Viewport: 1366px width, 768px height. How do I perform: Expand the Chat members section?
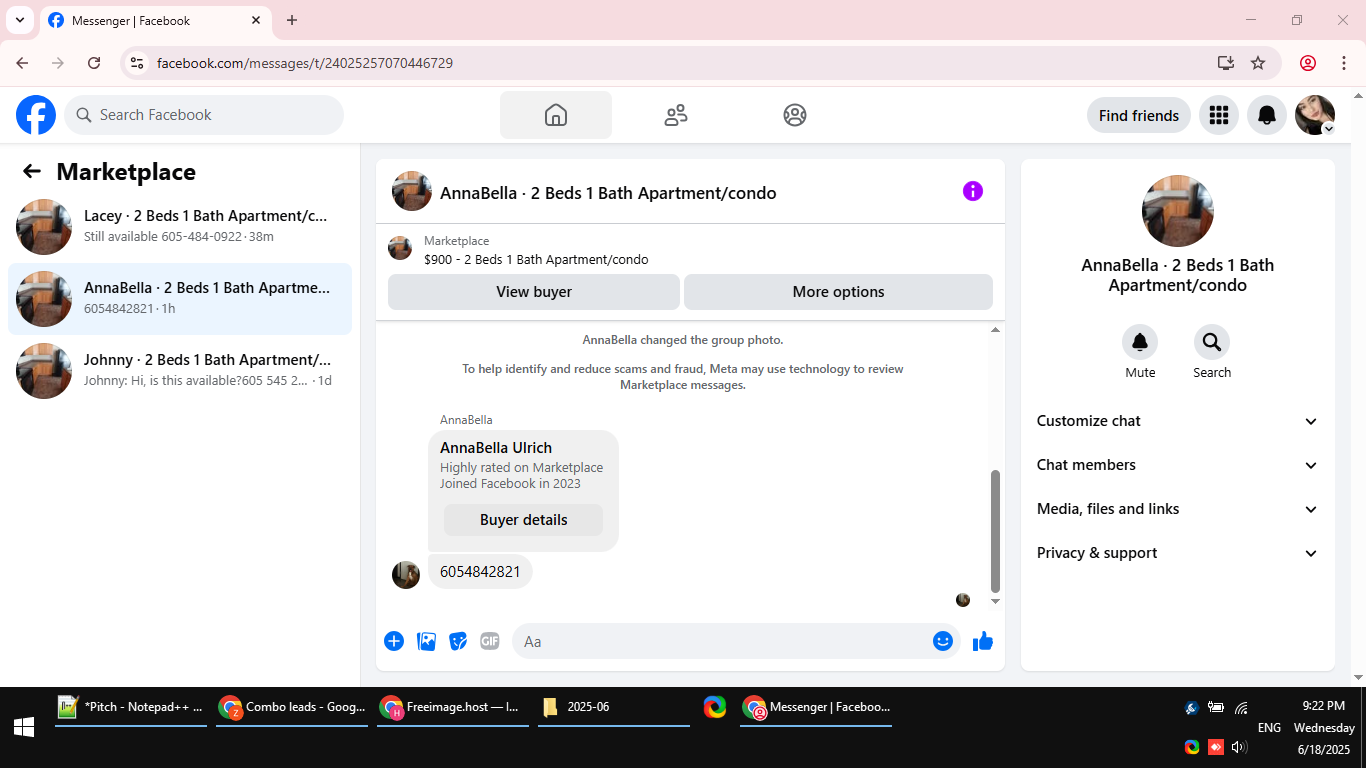pyautogui.click(x=1178, y=465)
